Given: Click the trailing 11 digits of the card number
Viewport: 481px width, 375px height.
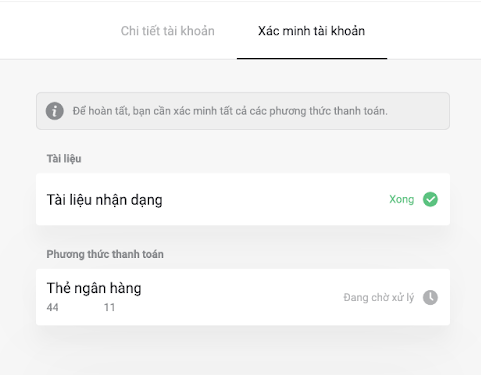Looking at the screenshot, I should (x=109, y=307).
